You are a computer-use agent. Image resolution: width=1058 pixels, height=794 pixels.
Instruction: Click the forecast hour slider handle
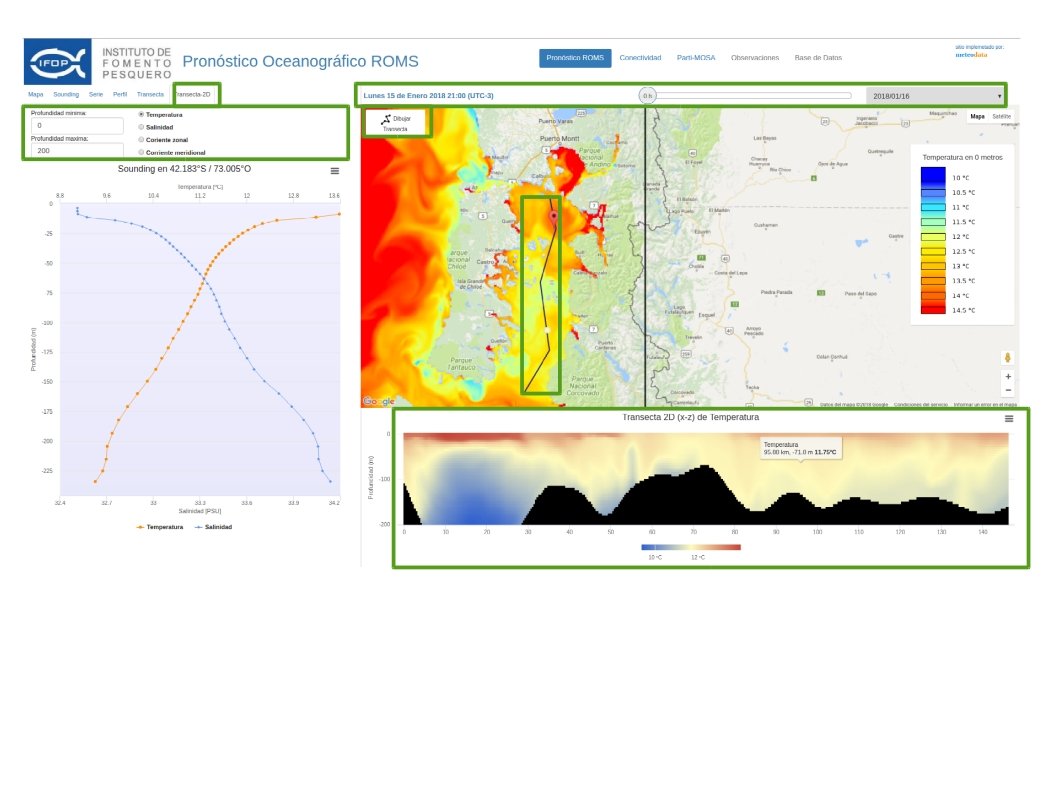pos(647,96)
